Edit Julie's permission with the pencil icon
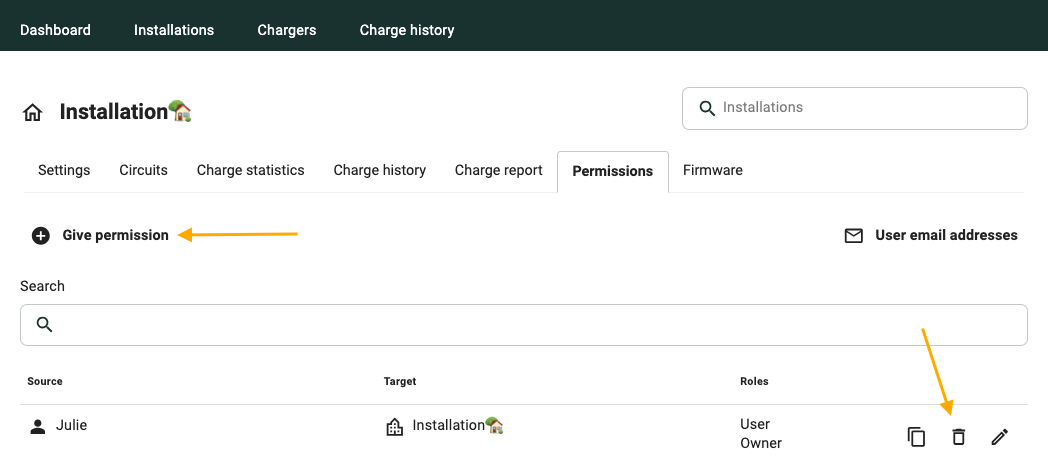 [999, 436]
